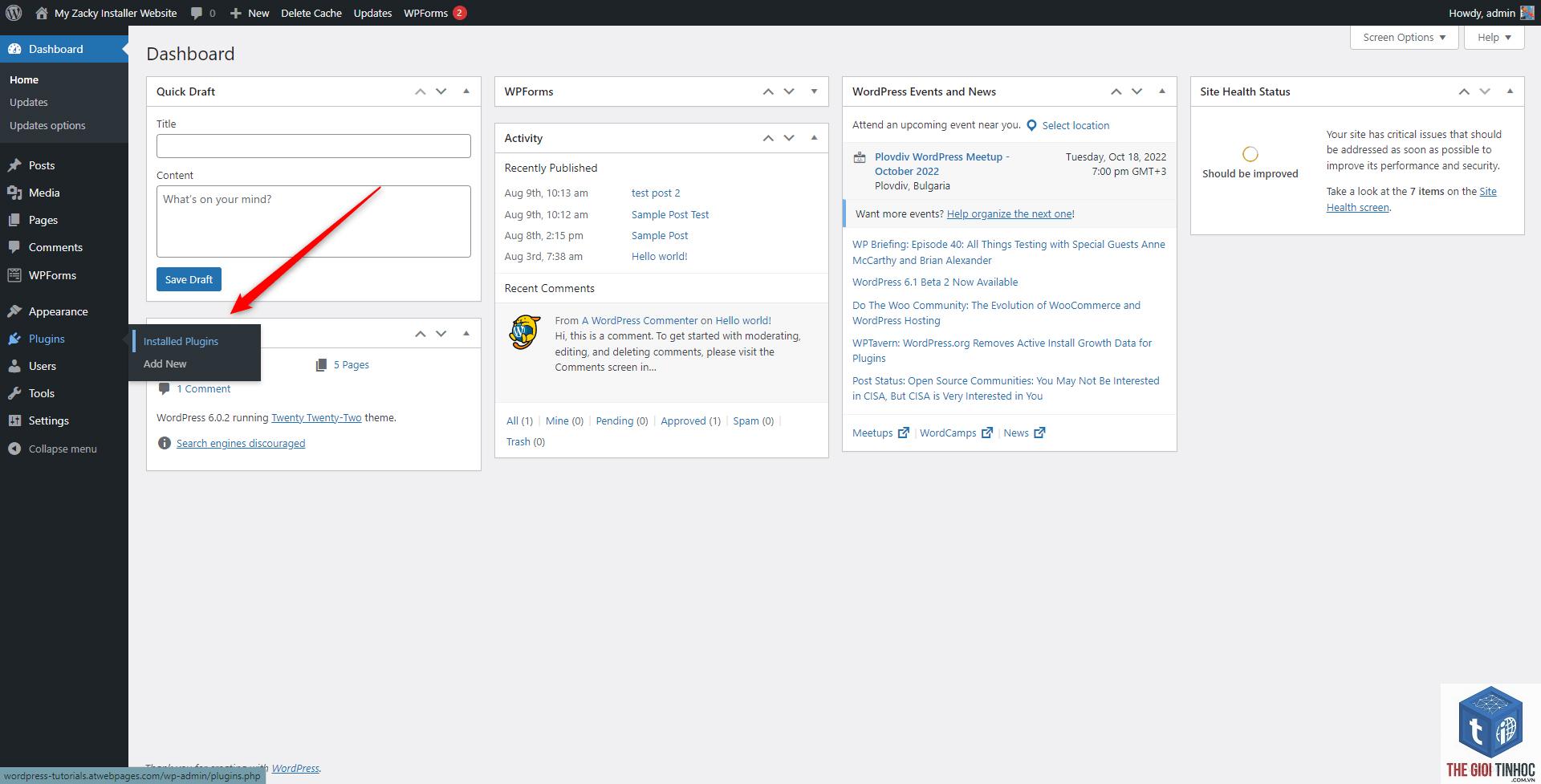The width and height of the screenshot is (1541, 784).
Task: Toggle WordPress Events and News panel
Action: (1162, 91)
